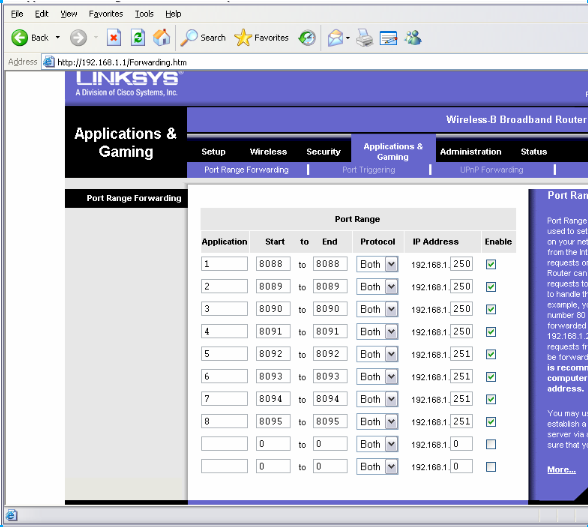This screenshot has height=527, width=588.
Task: Uncheck Enable for application 5
Action: point(490,354)
